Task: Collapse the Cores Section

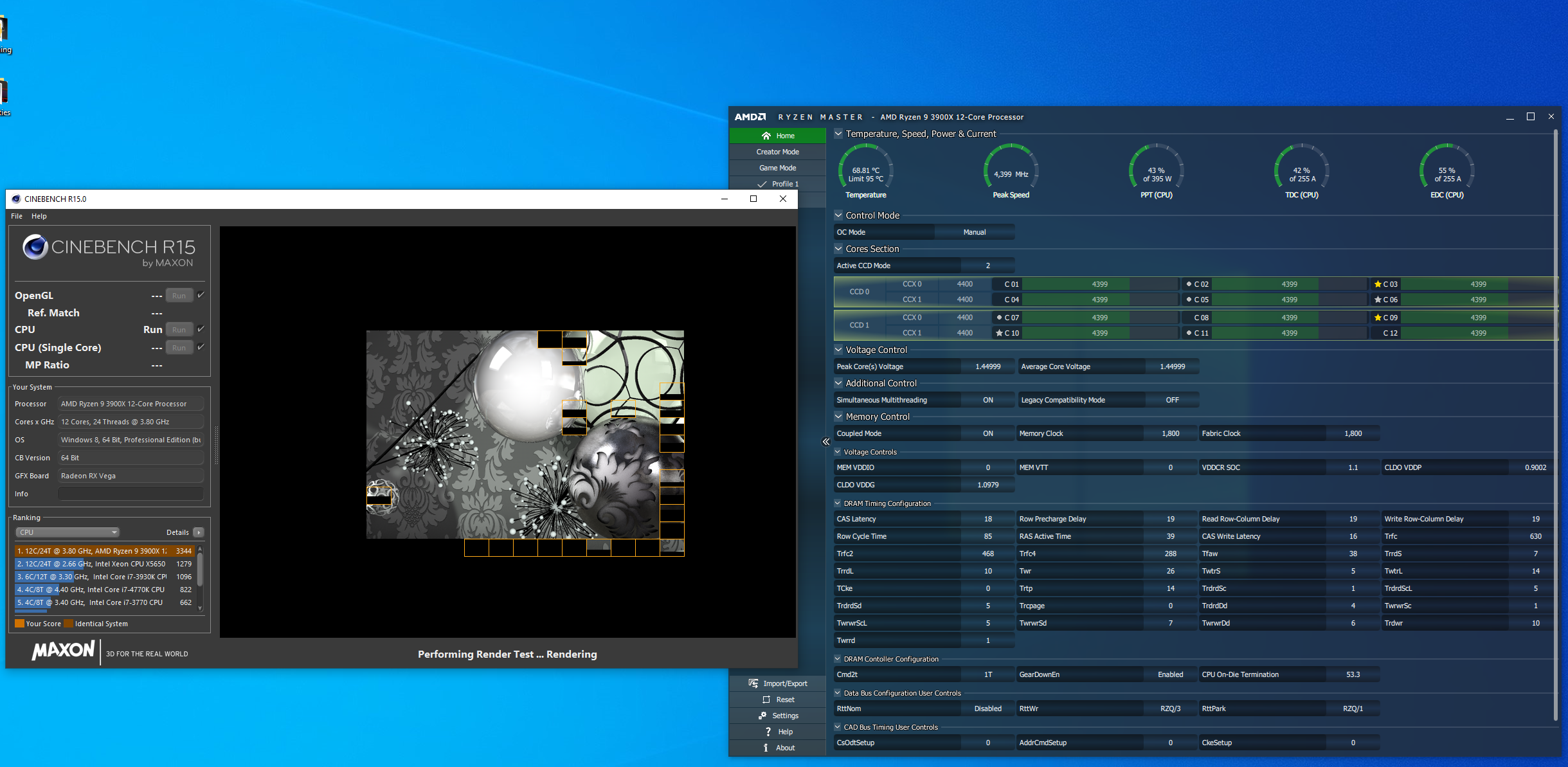Action: (838, 249)
